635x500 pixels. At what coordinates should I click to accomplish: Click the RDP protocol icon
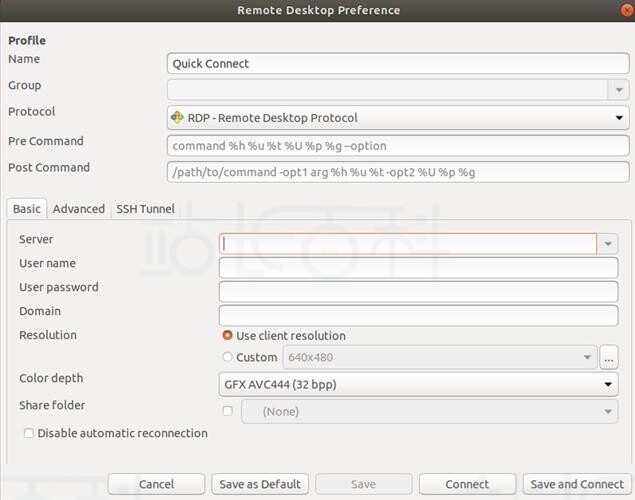pyautogui.click(x=177, y=118)
